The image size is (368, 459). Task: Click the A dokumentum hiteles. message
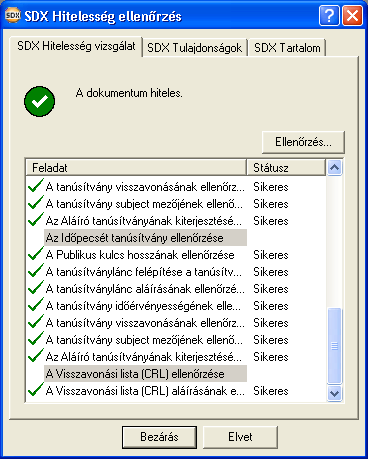[x=129, y=93]
